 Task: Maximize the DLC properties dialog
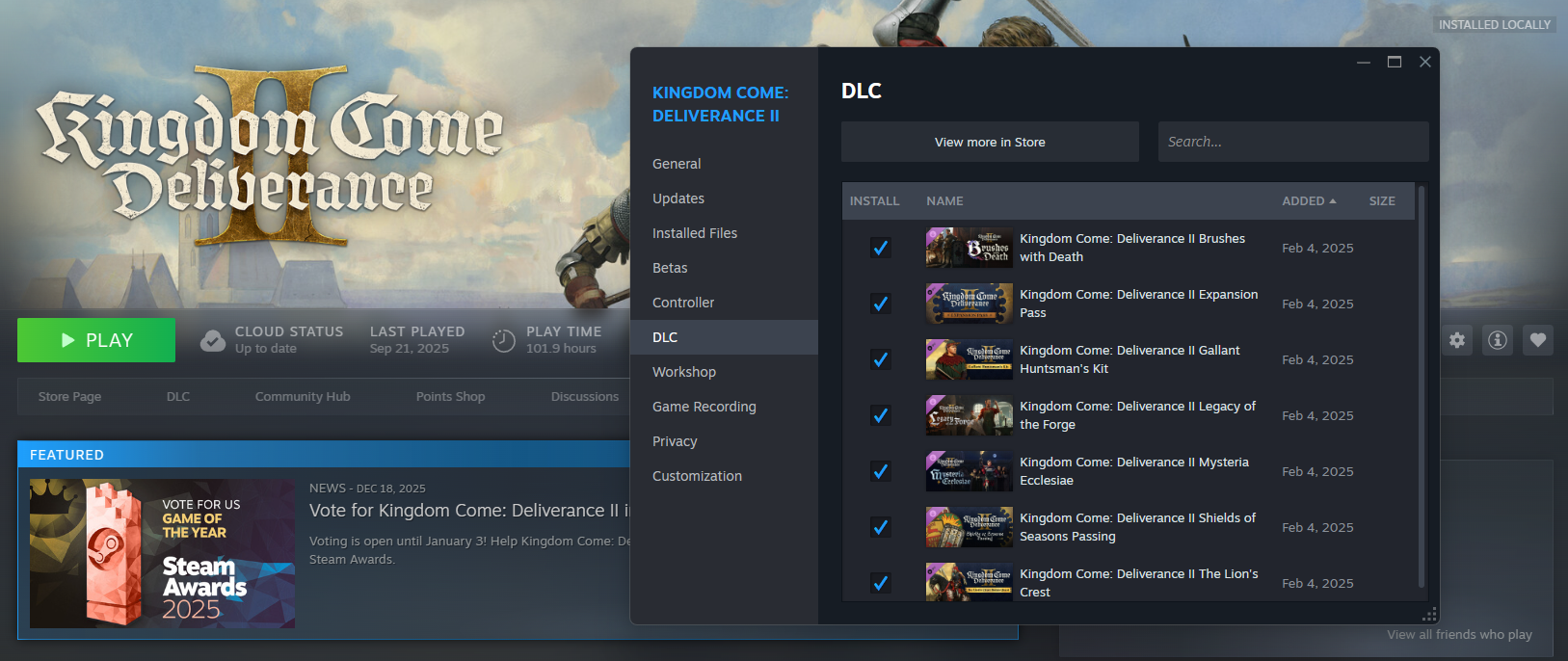tap(1395, 62)
